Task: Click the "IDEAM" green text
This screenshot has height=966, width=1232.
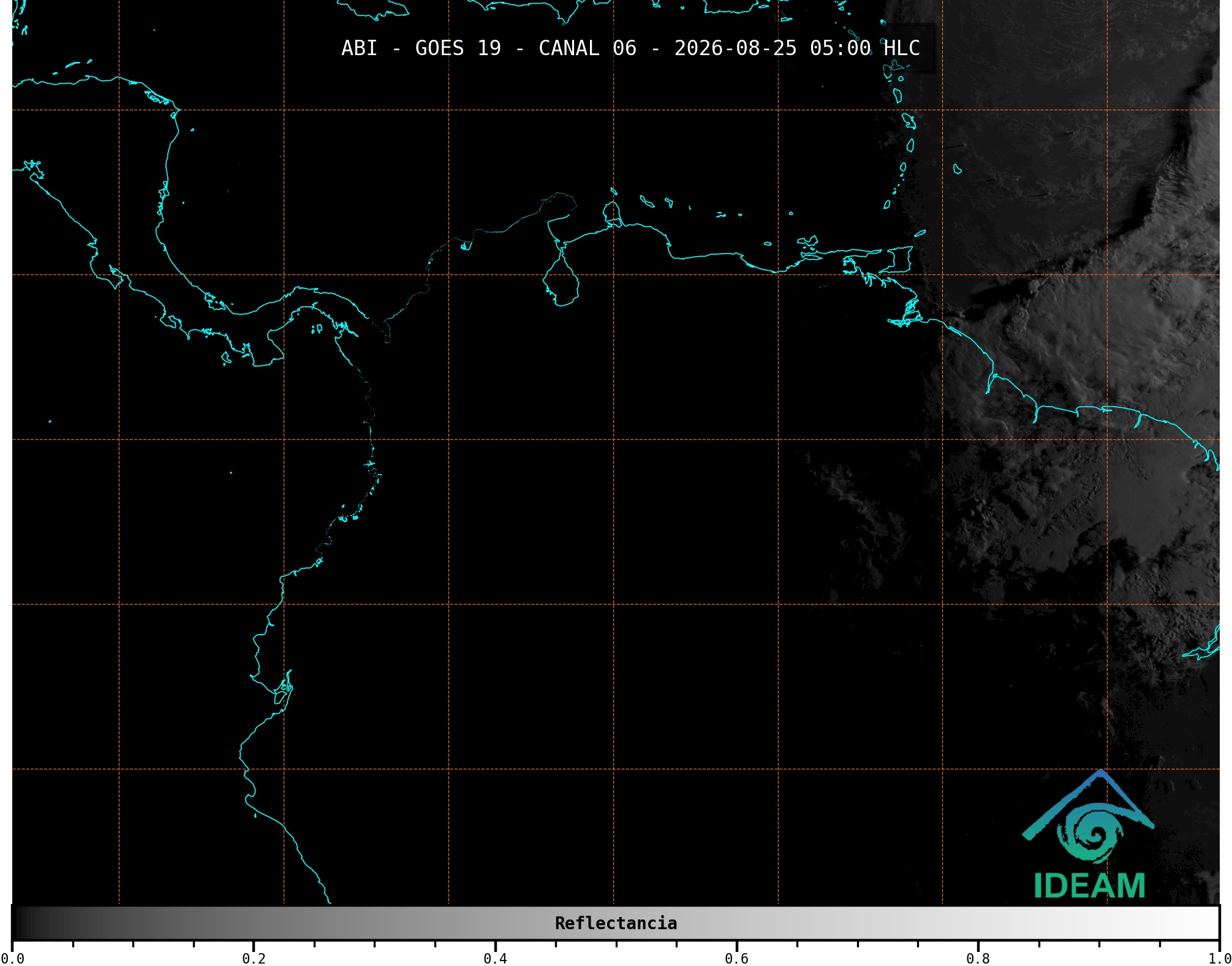Action: point(1089,886)
